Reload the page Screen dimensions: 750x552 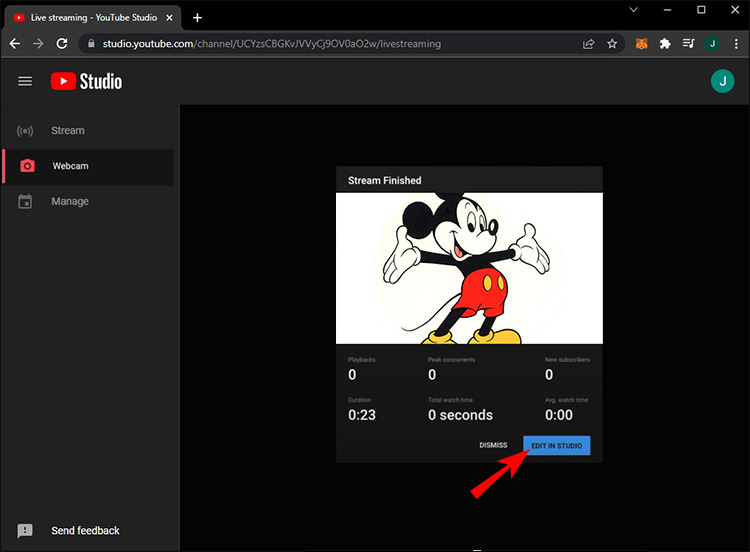(62, 44)
